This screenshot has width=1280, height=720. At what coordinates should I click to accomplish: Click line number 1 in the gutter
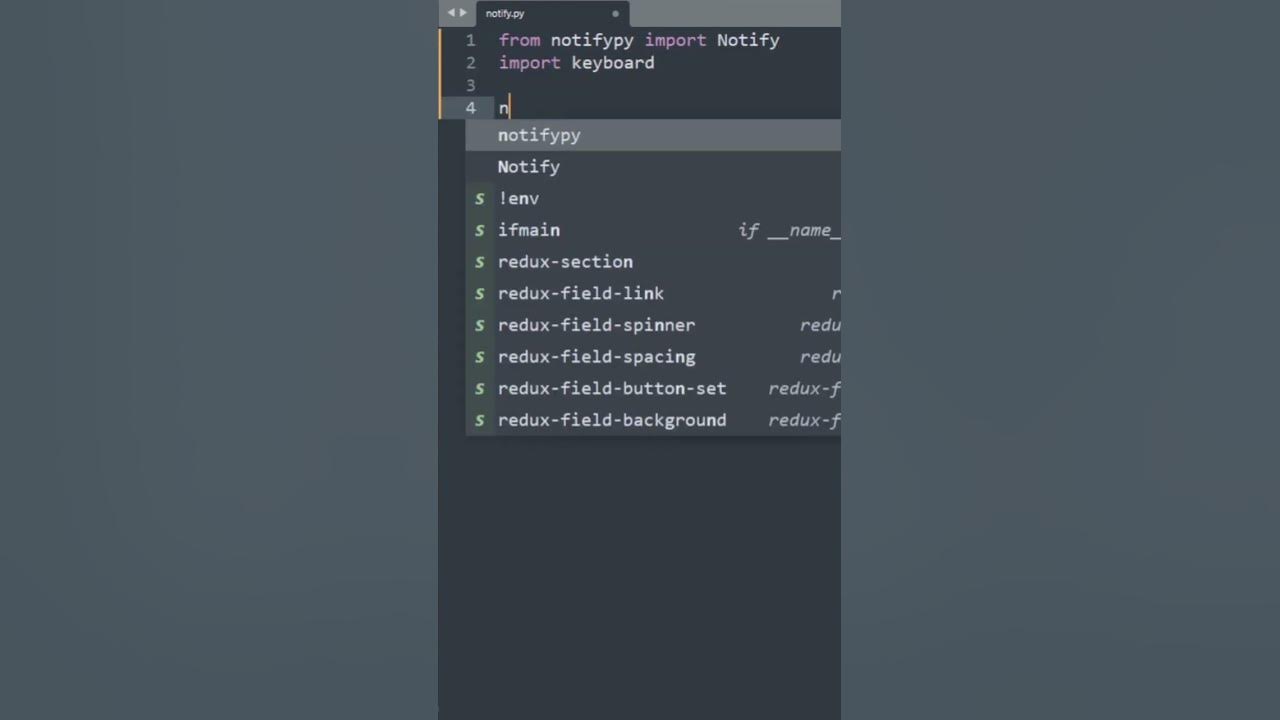tap(470, 41)
